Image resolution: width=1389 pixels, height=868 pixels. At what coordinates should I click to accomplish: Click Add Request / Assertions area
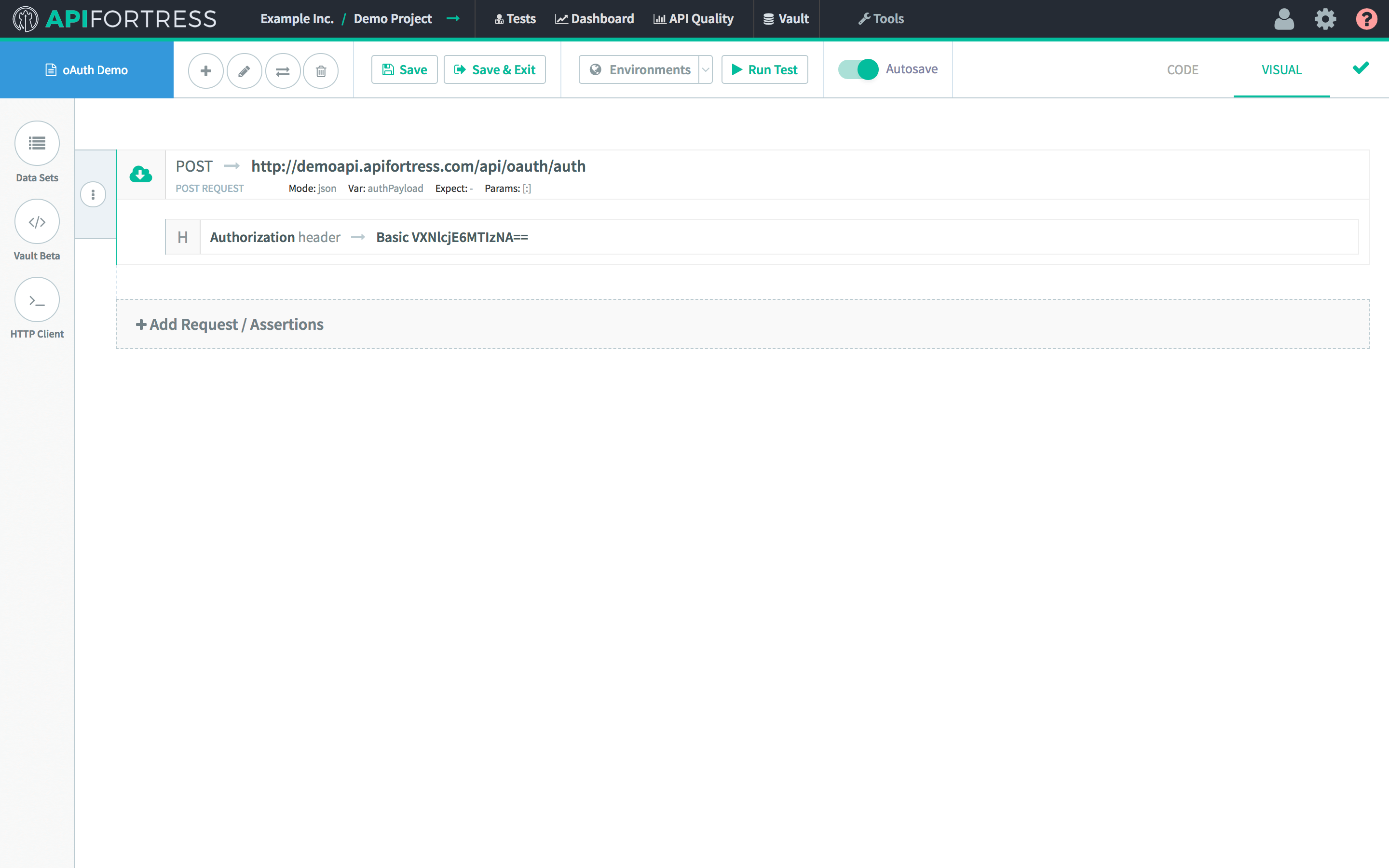point(230,325)
